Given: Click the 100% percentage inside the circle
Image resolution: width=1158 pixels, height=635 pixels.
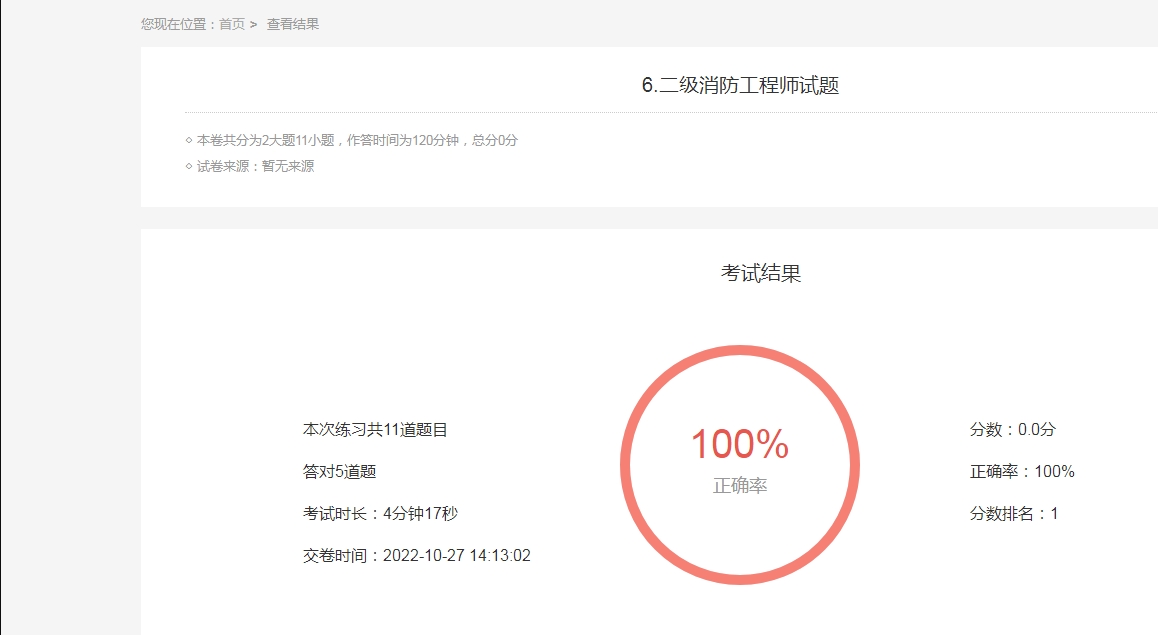Looking at the screenshot, I should pos(740,444).
